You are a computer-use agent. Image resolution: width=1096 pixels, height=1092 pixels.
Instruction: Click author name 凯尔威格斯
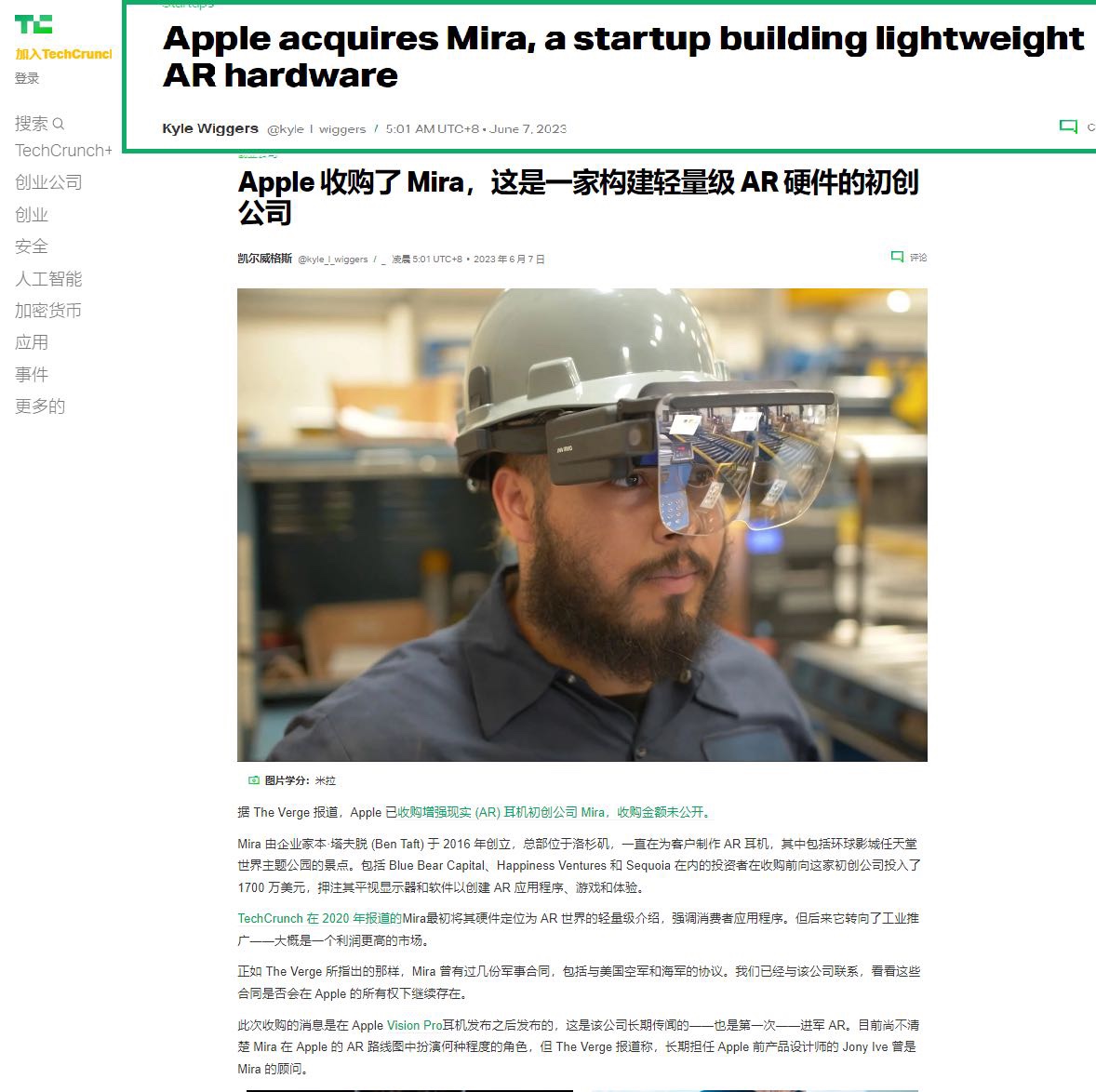264,259
